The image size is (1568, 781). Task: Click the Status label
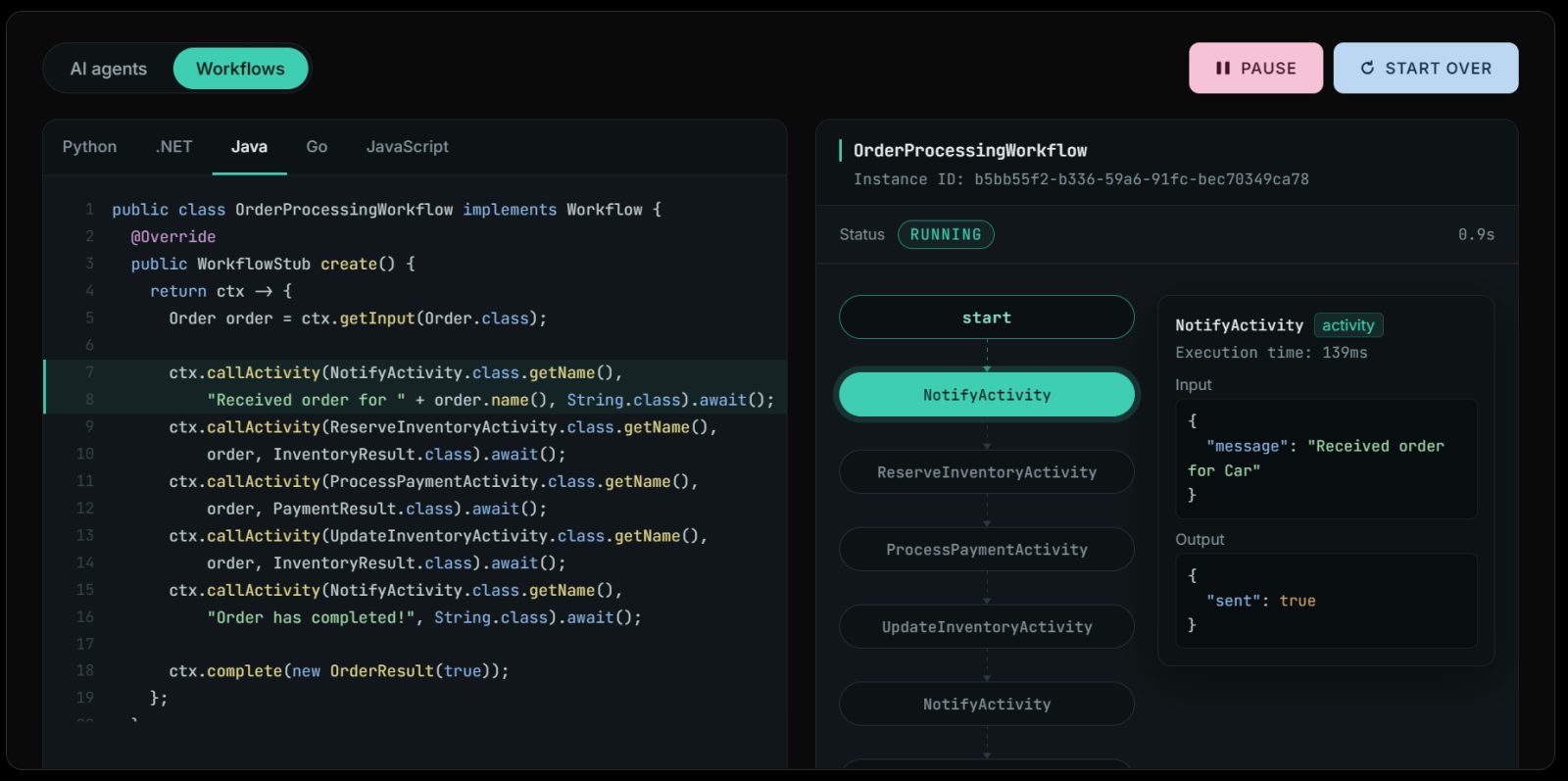click(x=861, y=235)
